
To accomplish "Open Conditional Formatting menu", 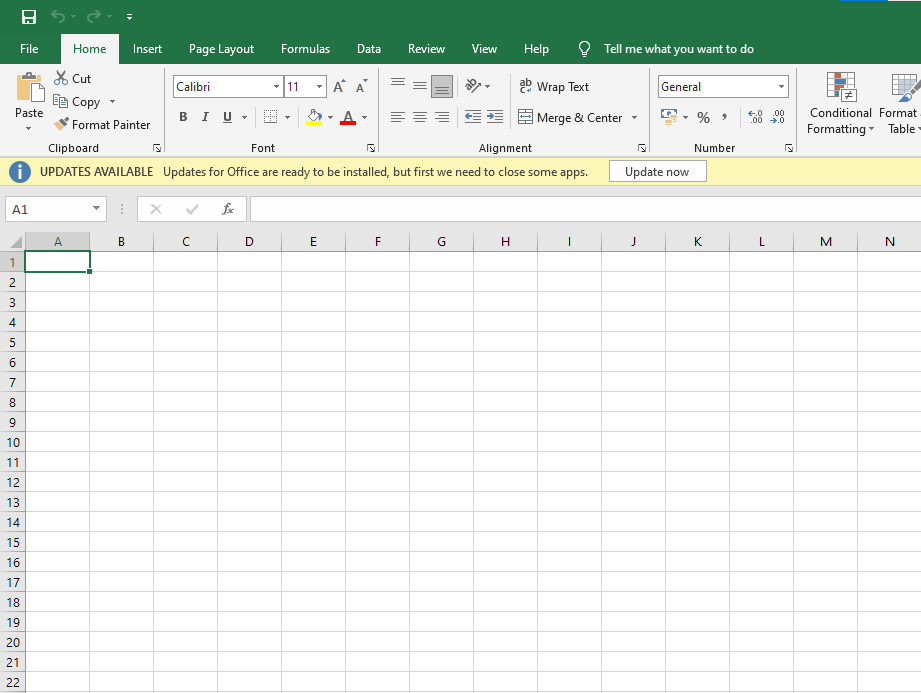I will pyautogui.click(x=841, y=104).
